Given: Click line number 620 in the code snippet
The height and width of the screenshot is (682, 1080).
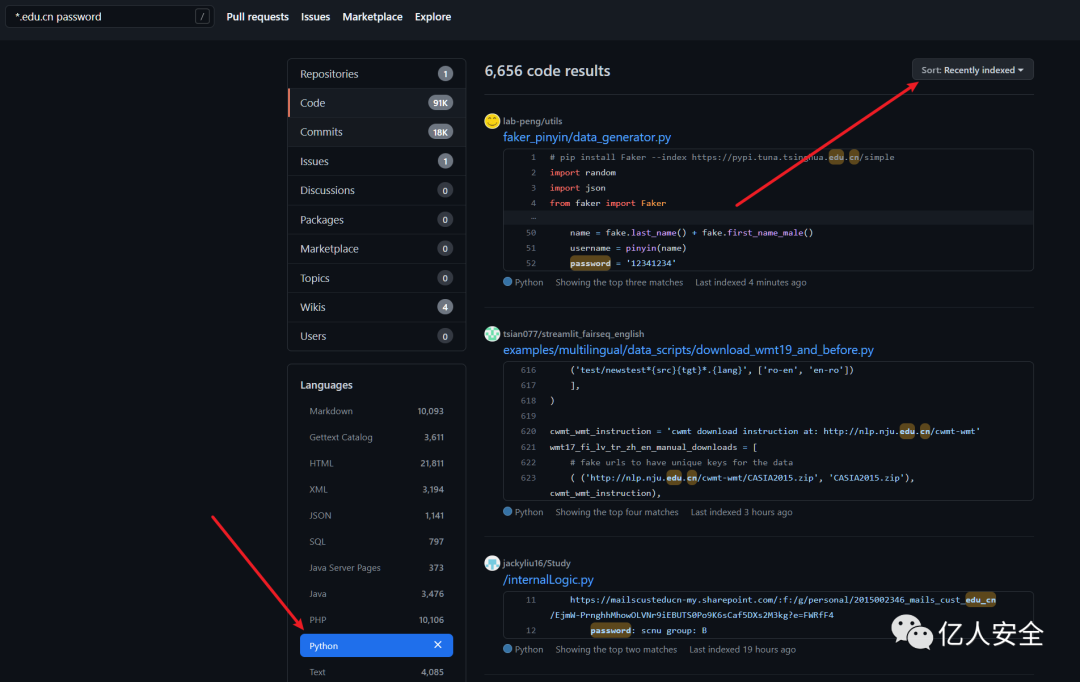Looking at the screenshot, I should tap(528, 431).
